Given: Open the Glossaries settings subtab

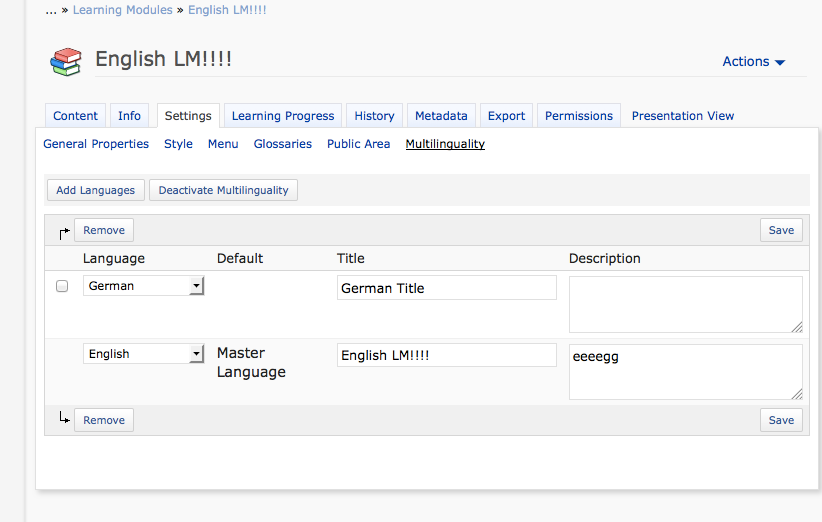Looking at the screenshot, I should pos(282,144).
